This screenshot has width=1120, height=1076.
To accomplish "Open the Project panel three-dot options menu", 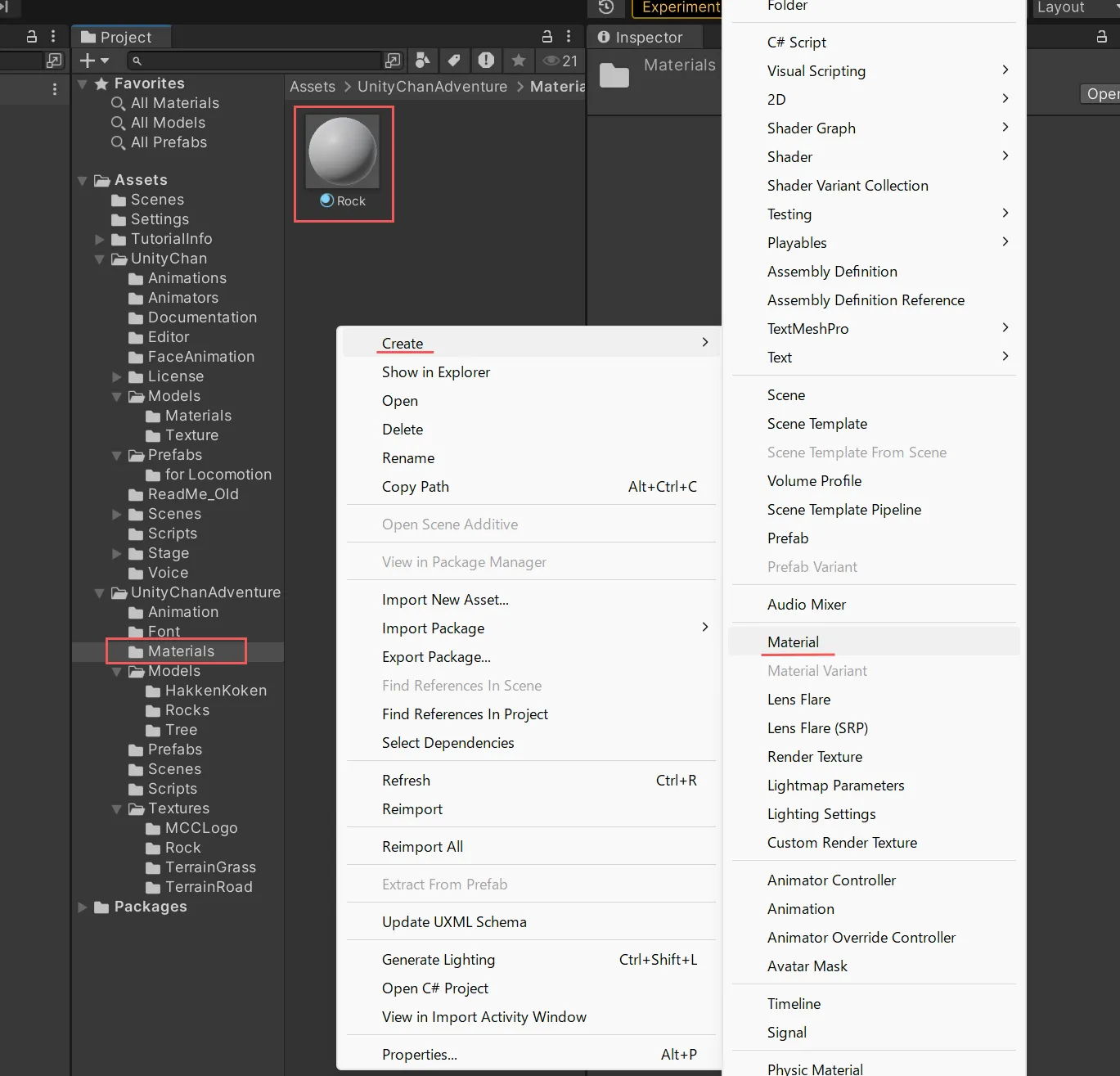I will coord(569,37).
